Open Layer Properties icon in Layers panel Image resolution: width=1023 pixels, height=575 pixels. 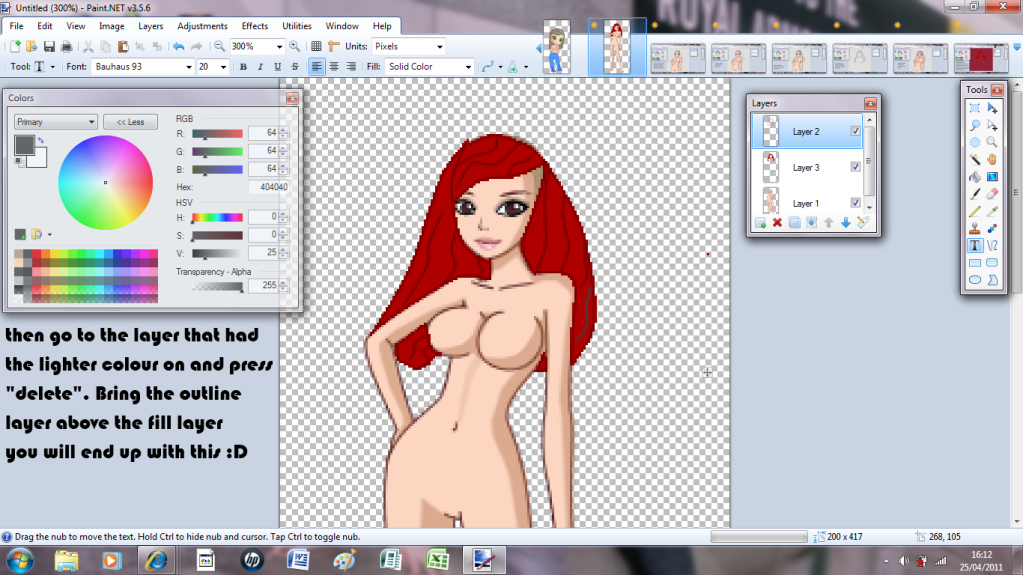pyautogui.click(x=863, y=223)
